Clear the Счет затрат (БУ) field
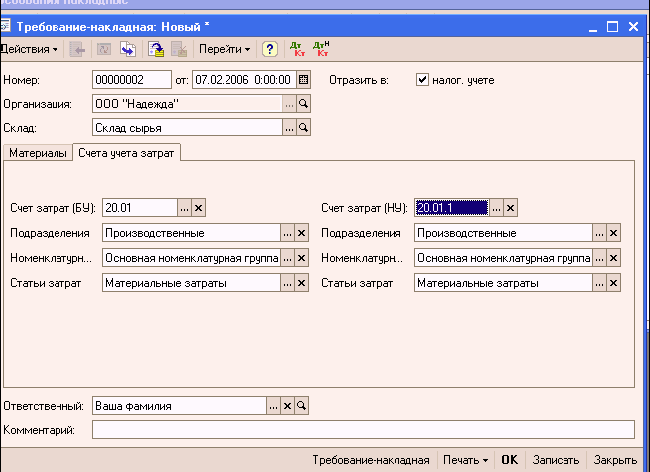650x472 pixels. 199,208
